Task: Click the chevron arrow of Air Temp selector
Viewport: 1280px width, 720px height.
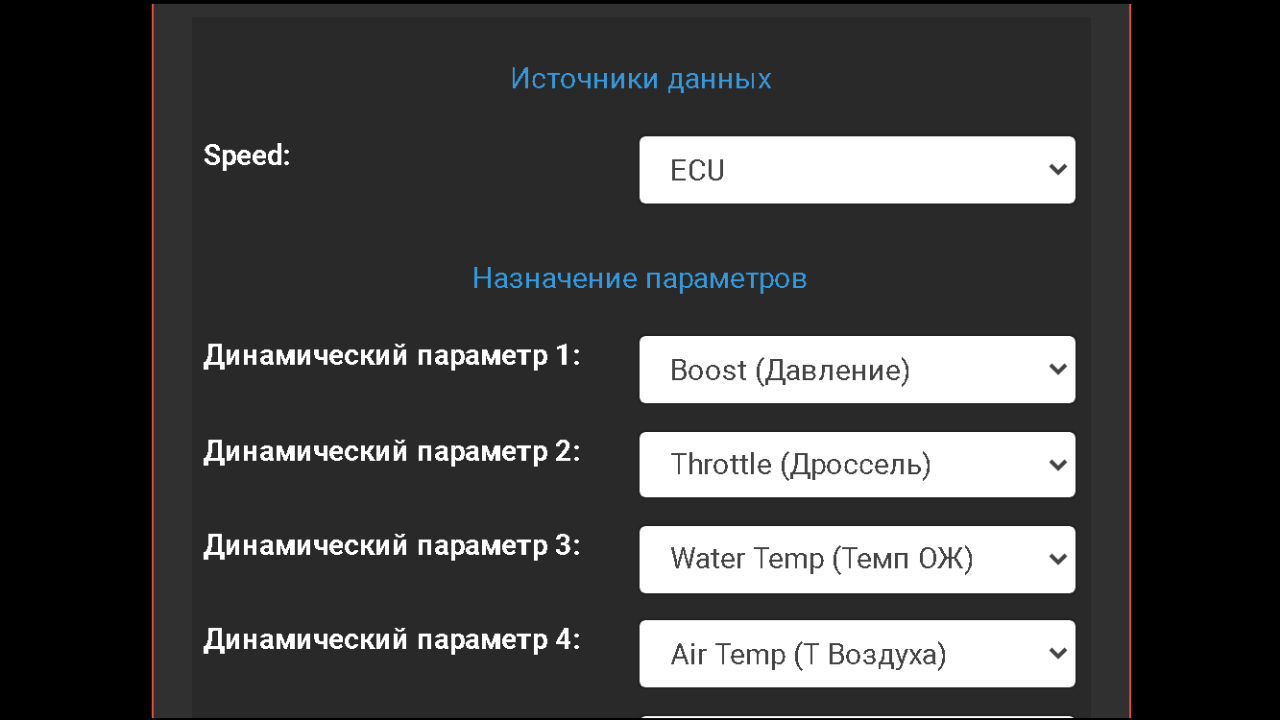Action: coord(1058,654)
